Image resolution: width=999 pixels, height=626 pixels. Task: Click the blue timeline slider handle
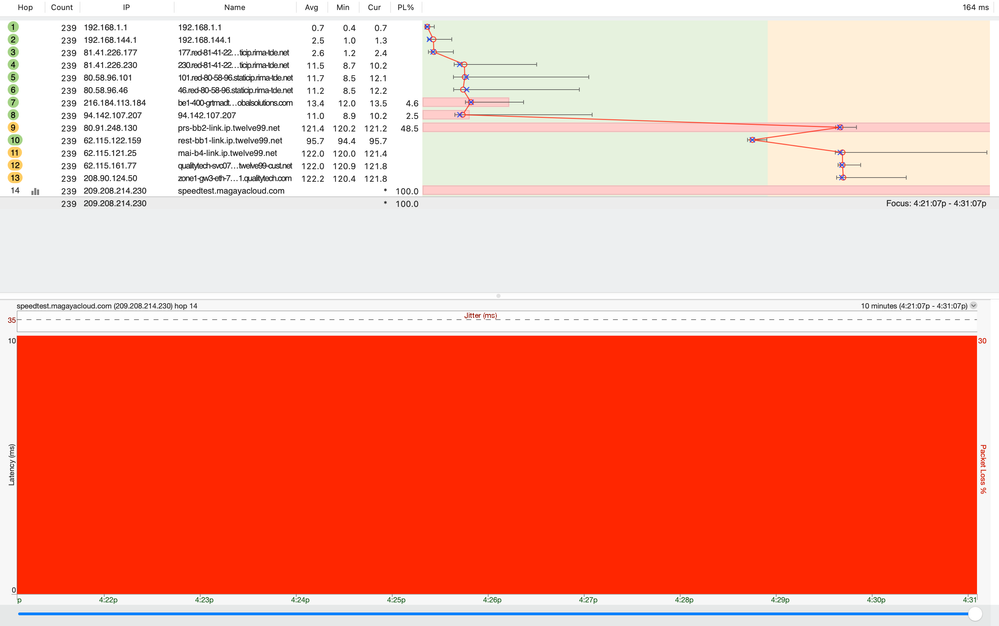click(x=975, y=614)
